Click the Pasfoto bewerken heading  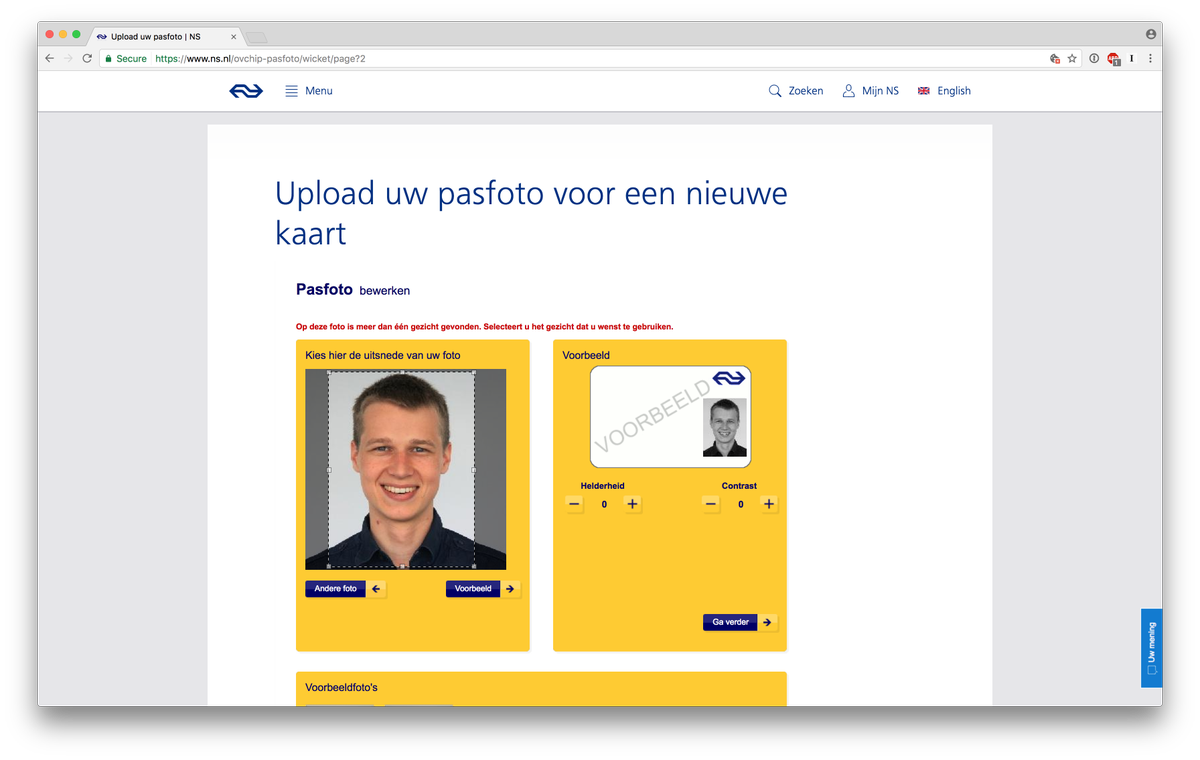point(353,290)
